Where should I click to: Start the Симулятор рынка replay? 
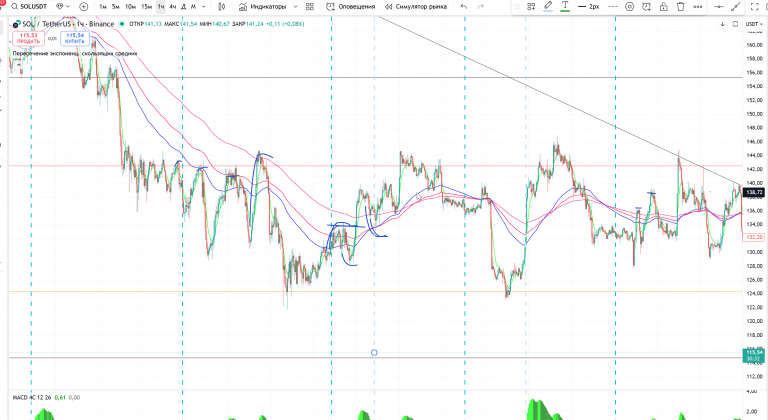point(415,6)
